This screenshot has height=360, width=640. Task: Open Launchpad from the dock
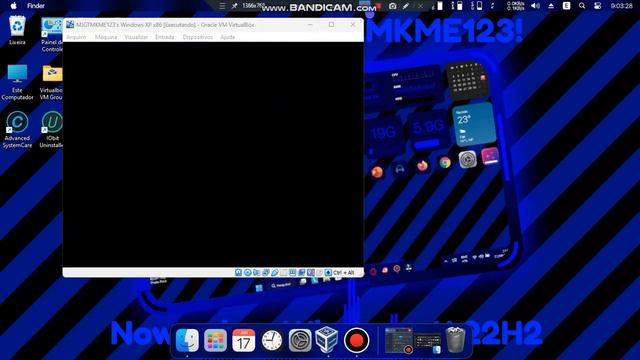[x=215, y=340]
